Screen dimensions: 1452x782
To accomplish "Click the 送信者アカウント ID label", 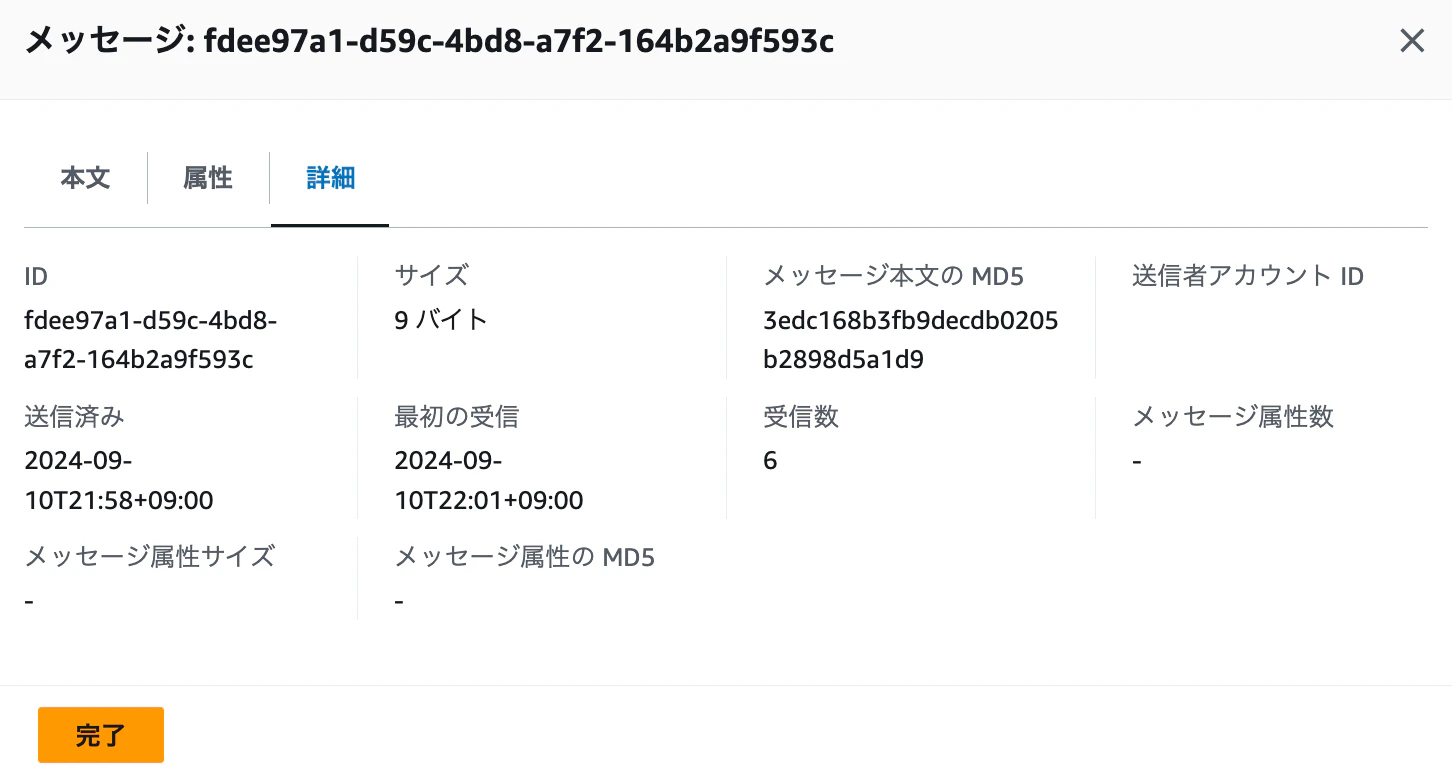I will tap(1248, 275).
